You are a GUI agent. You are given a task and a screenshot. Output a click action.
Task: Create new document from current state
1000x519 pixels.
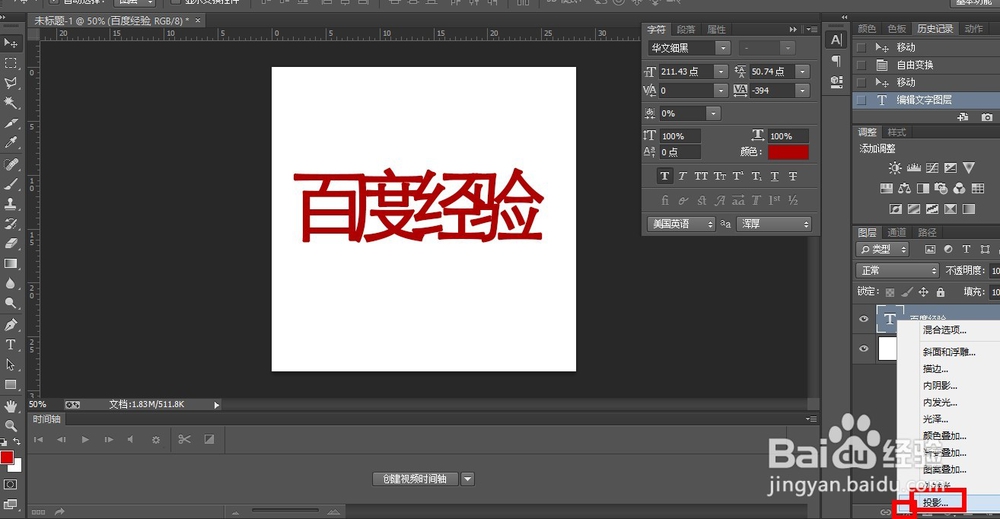[963, 117]
